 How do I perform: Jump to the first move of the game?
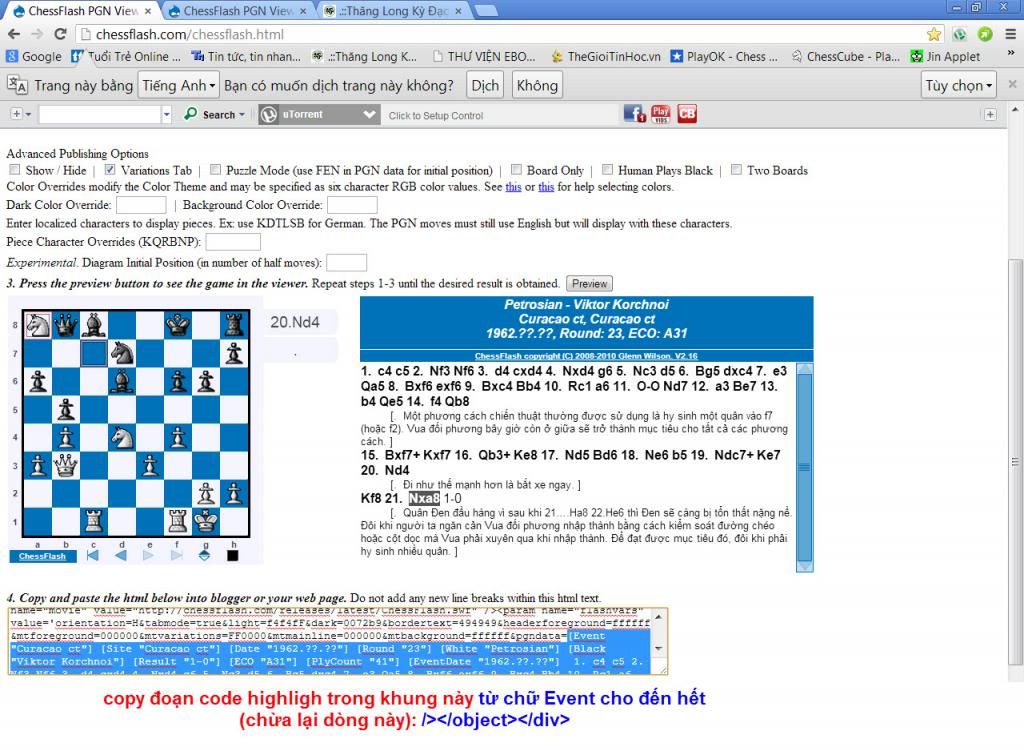point(93,555)
